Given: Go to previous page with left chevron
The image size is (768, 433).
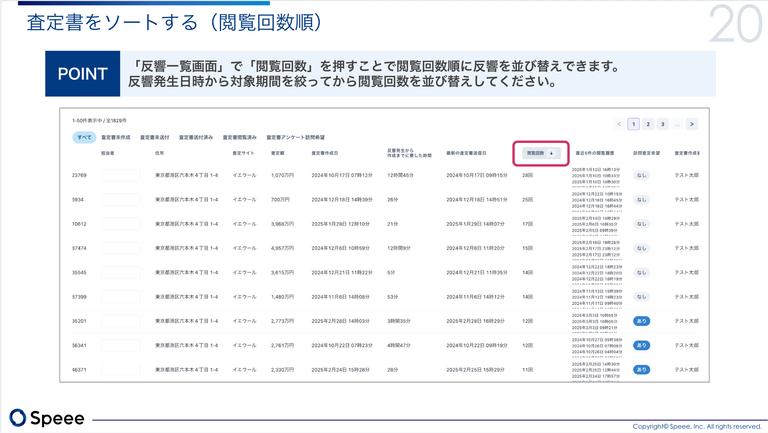Looking at the screenshot, I should [x=619, y=124].
